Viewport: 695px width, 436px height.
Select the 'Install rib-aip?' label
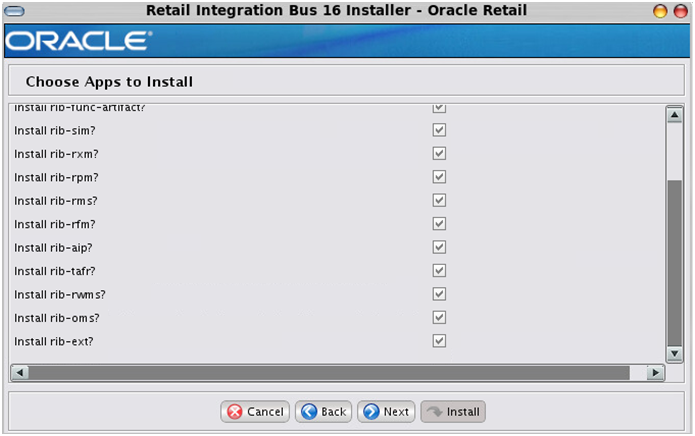click(x=53, y=248)
